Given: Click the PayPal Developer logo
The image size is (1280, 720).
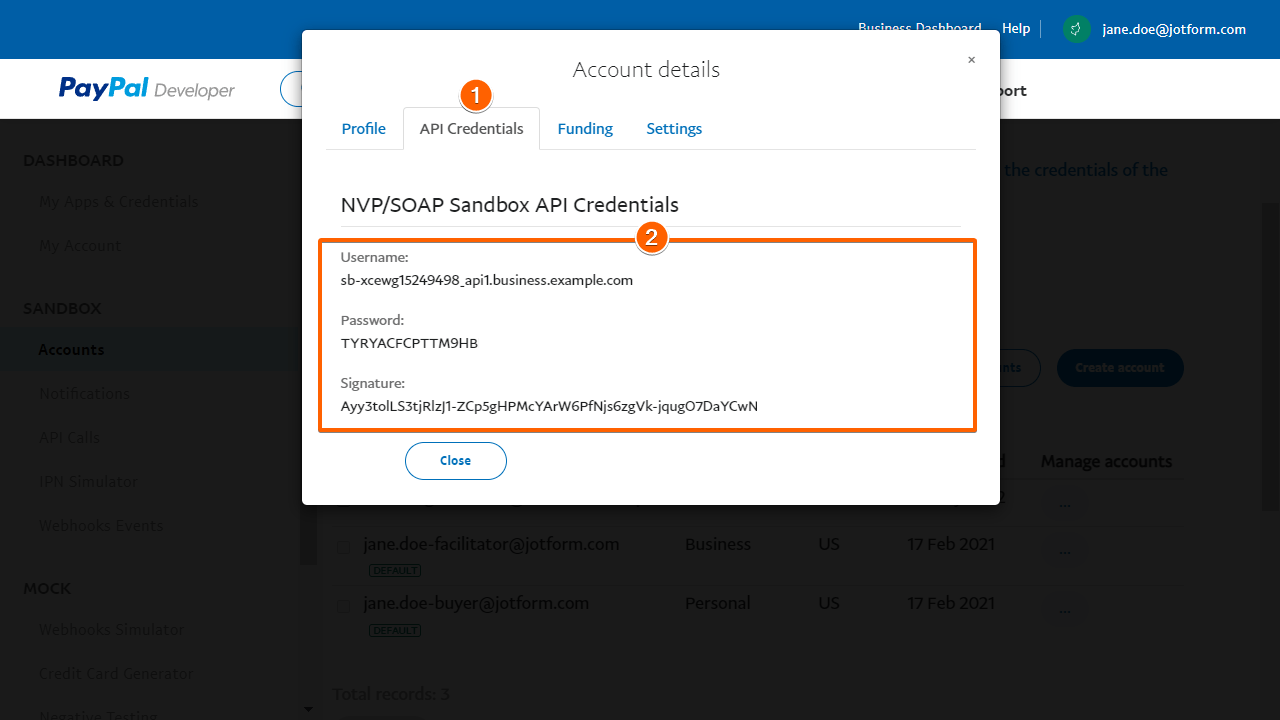Looking at the screenshot, I should pyautogui.click(x=146, y=89).
